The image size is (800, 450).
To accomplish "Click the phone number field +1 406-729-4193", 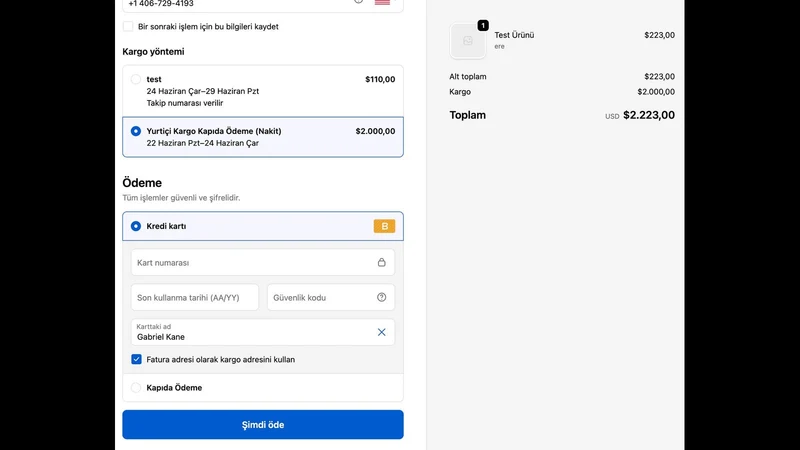I will (x=263, y=4).
